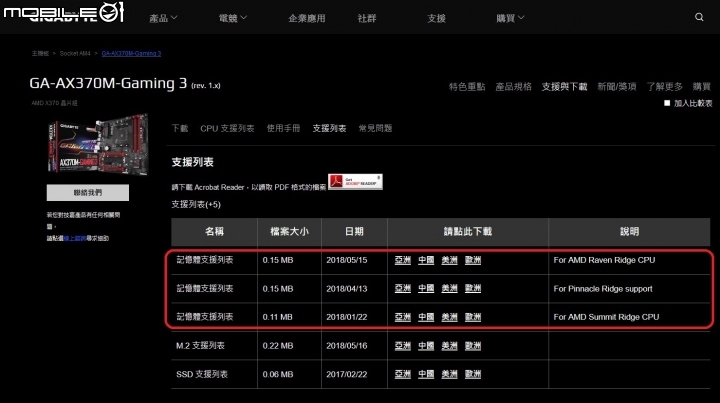
Task: Click the 線上諮詢 help link
Action: click(75, 238)
